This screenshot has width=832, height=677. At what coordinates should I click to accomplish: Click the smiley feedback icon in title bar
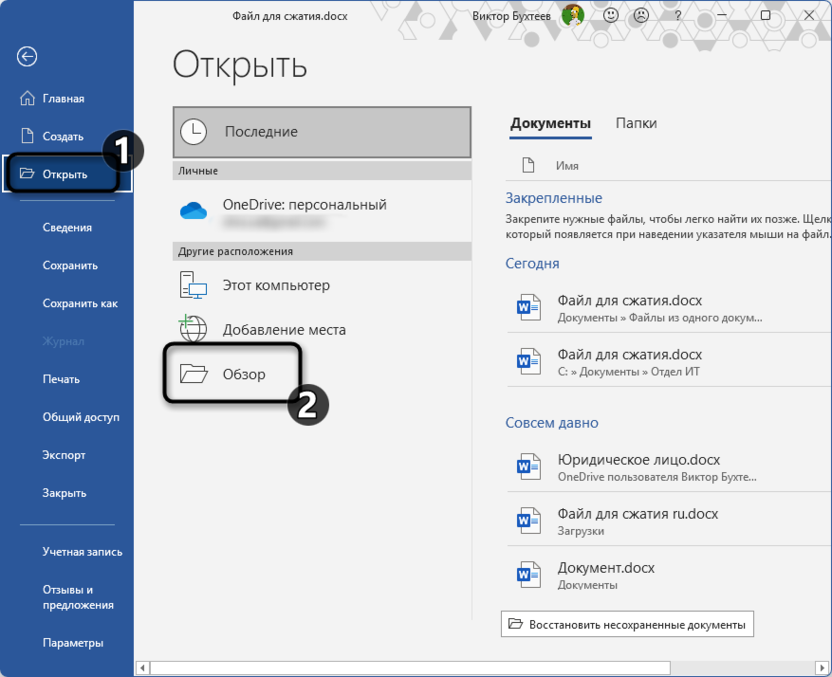click(x=610, y=18)
